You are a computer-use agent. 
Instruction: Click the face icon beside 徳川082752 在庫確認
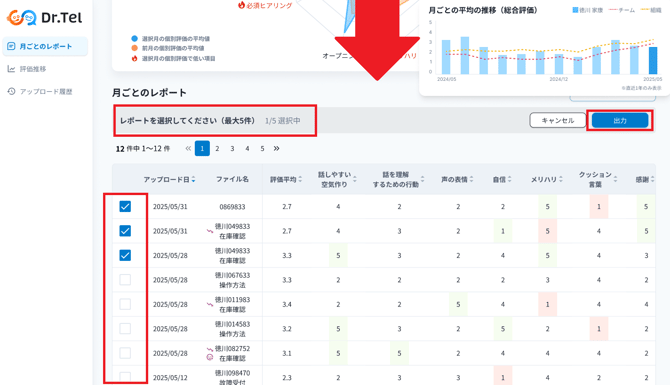click(210, 357)
